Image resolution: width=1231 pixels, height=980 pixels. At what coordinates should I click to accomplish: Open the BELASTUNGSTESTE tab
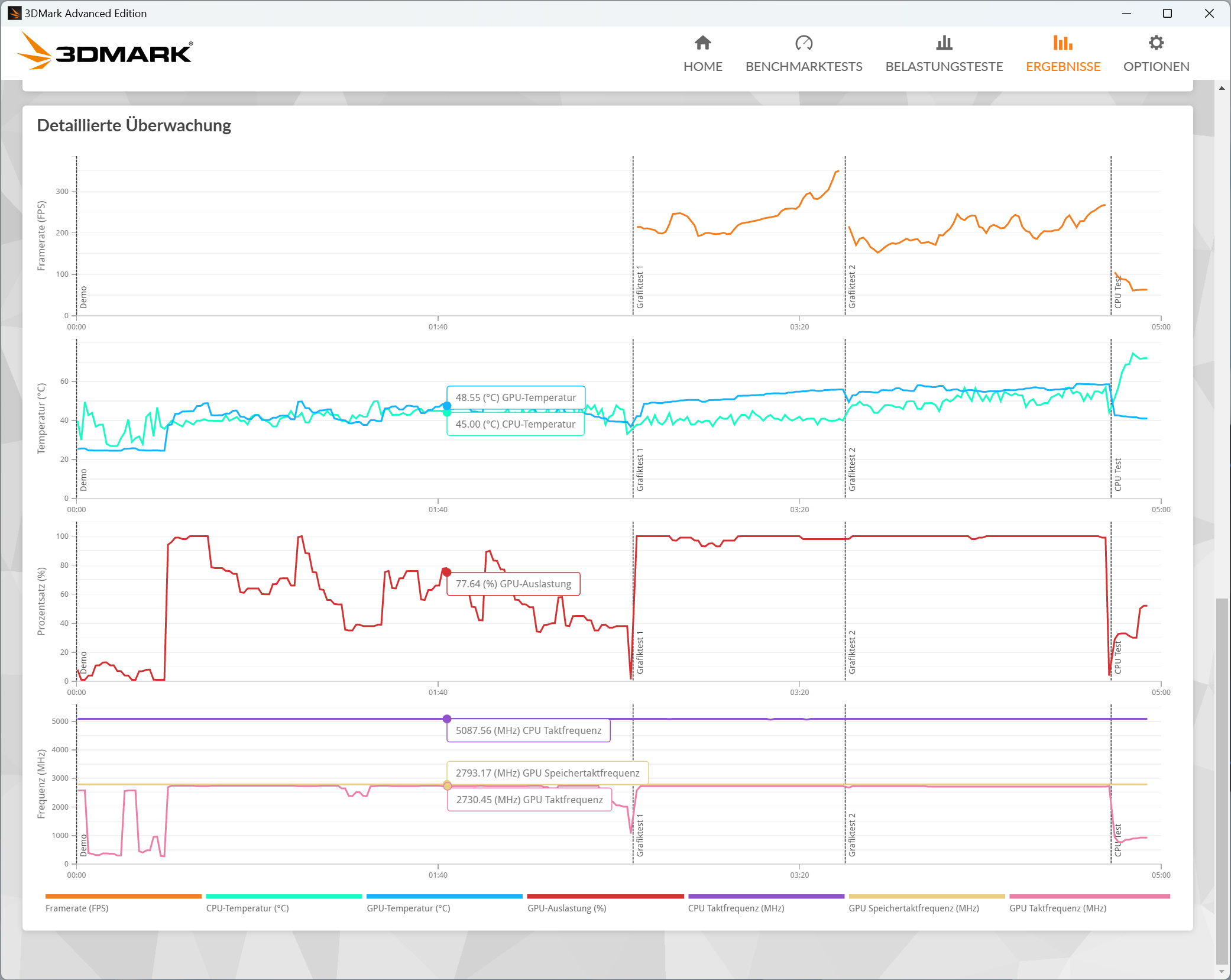click(x=944, y=66)
